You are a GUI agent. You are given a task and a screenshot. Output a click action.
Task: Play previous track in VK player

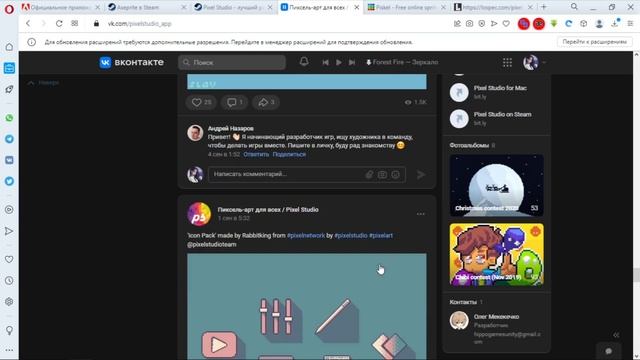(325, 62)
